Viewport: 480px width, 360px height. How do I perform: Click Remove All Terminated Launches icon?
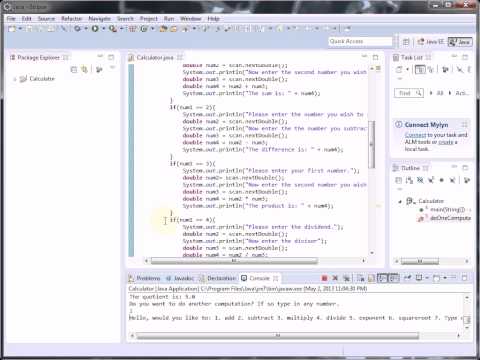point(347,278)
